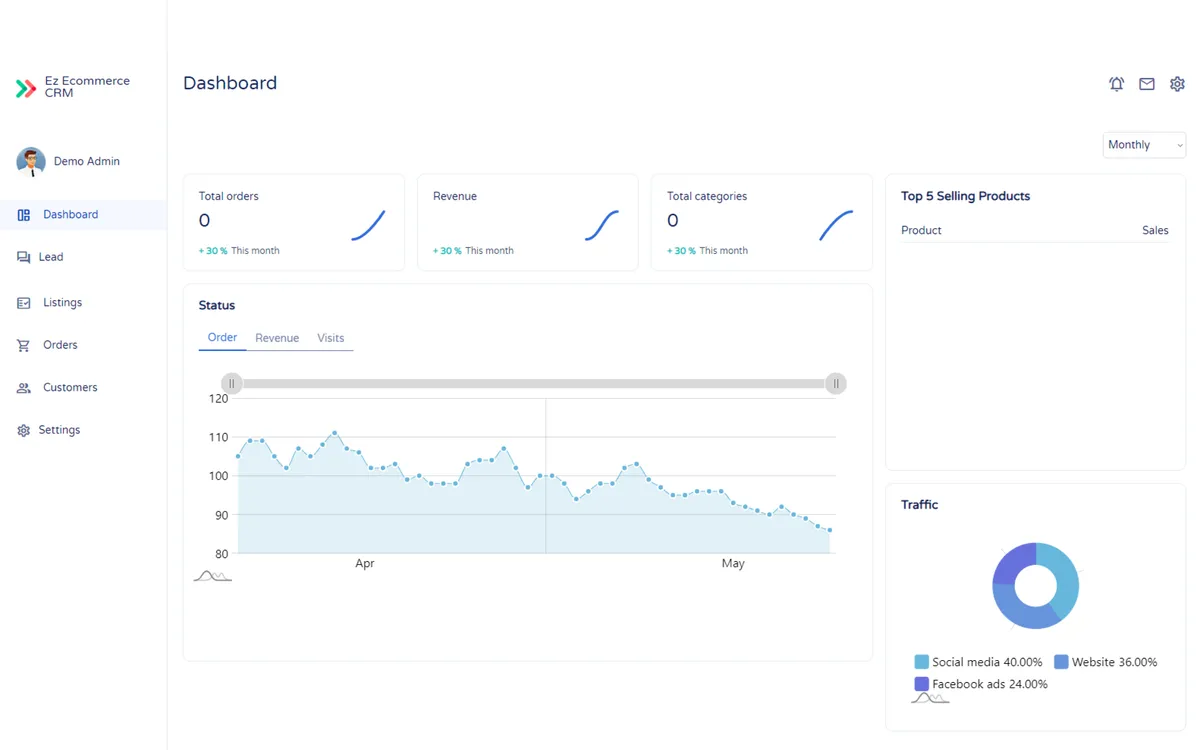Click the Dashboard page heading
The image size is (1200, 750).
pyautogui.click(x=230, y=83)
